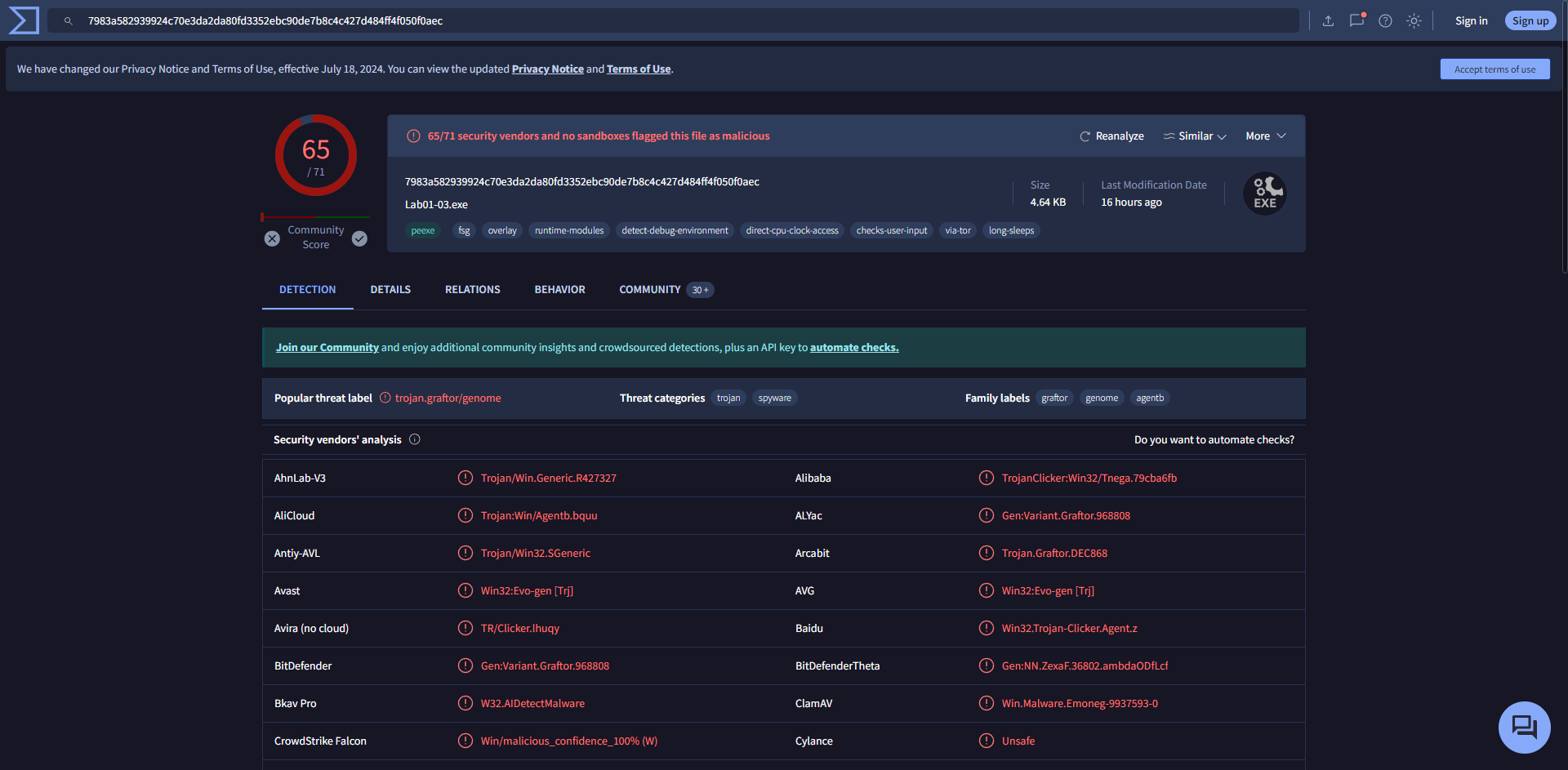
Task: Click the hash search input field
Action: coord(673,21)
